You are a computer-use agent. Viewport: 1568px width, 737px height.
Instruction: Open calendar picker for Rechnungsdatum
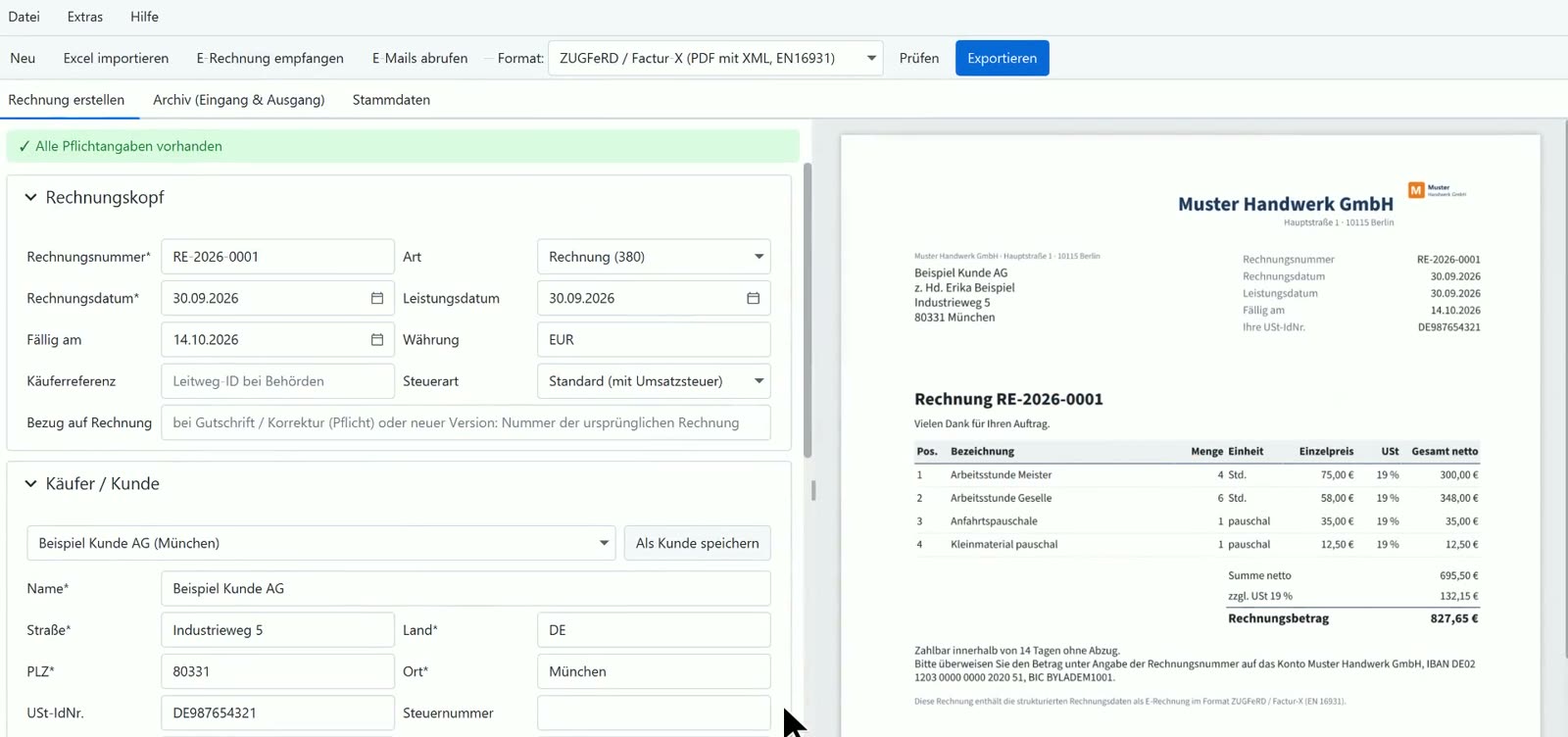click(377, 298)
